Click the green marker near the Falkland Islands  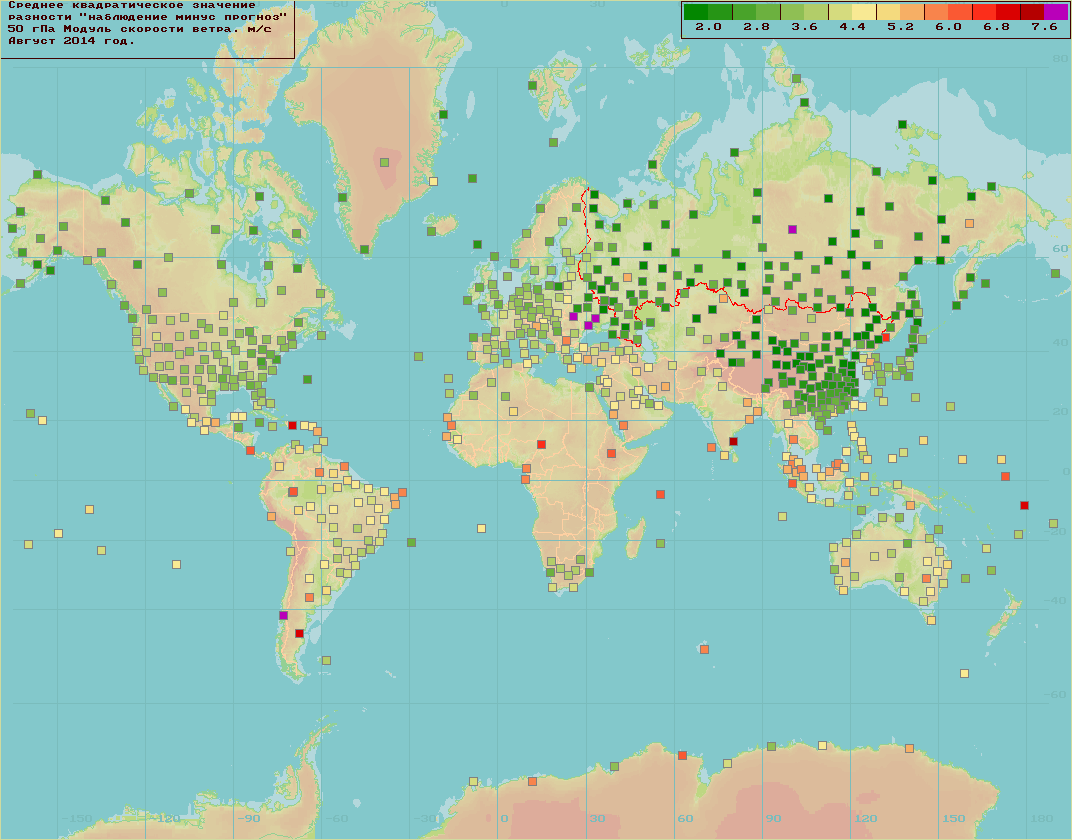tap(327, 660)
